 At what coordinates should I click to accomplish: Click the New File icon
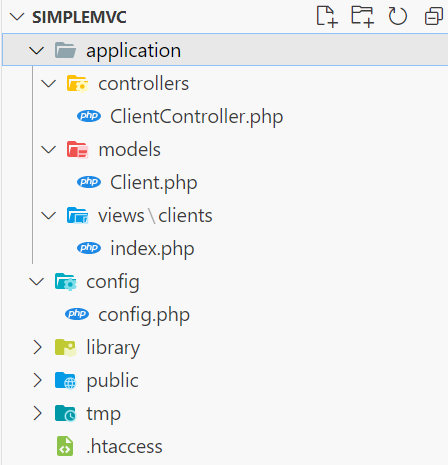click(x=327, y=16)
